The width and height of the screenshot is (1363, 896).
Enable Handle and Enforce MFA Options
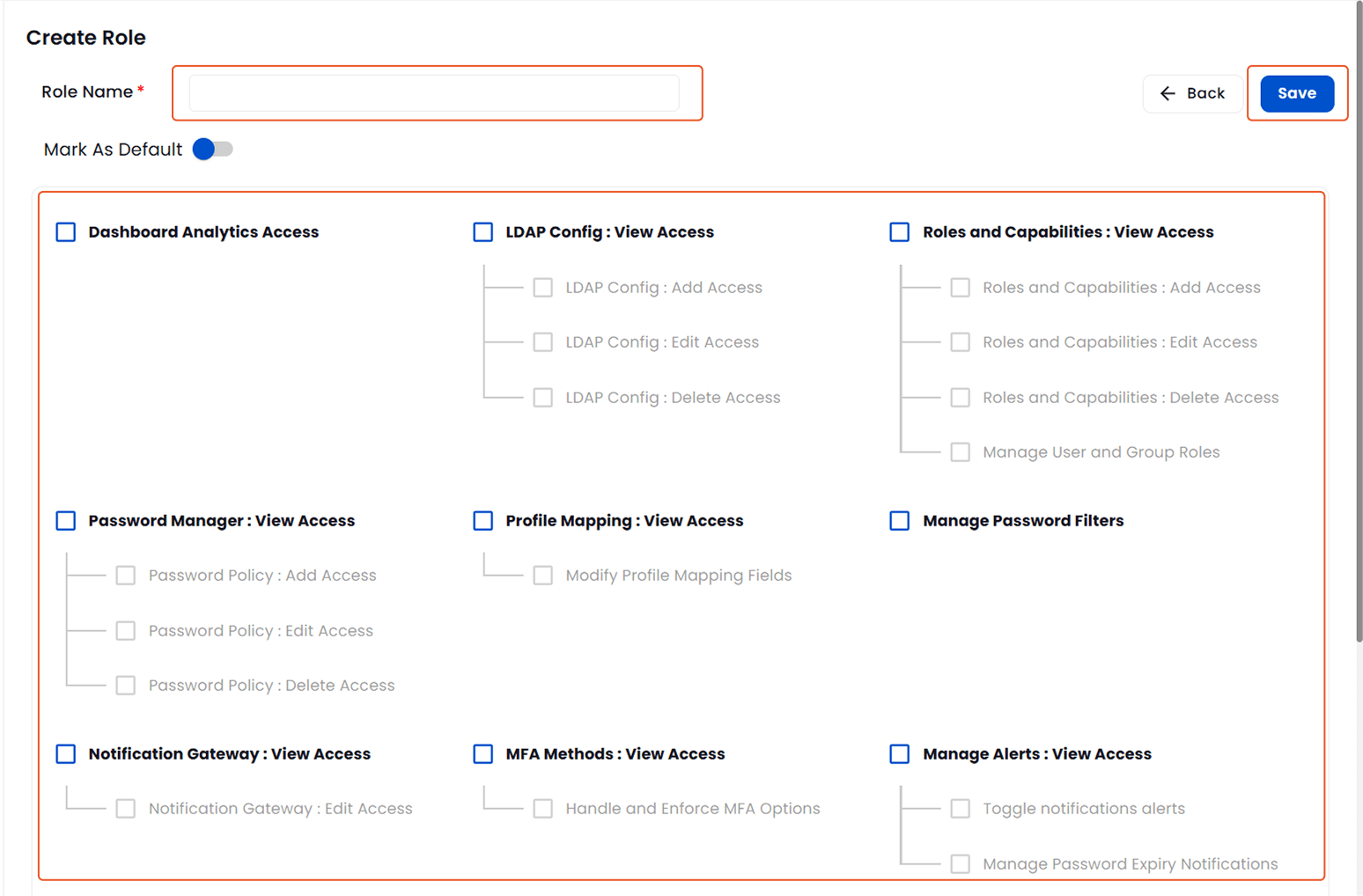[x=542, y=808]
